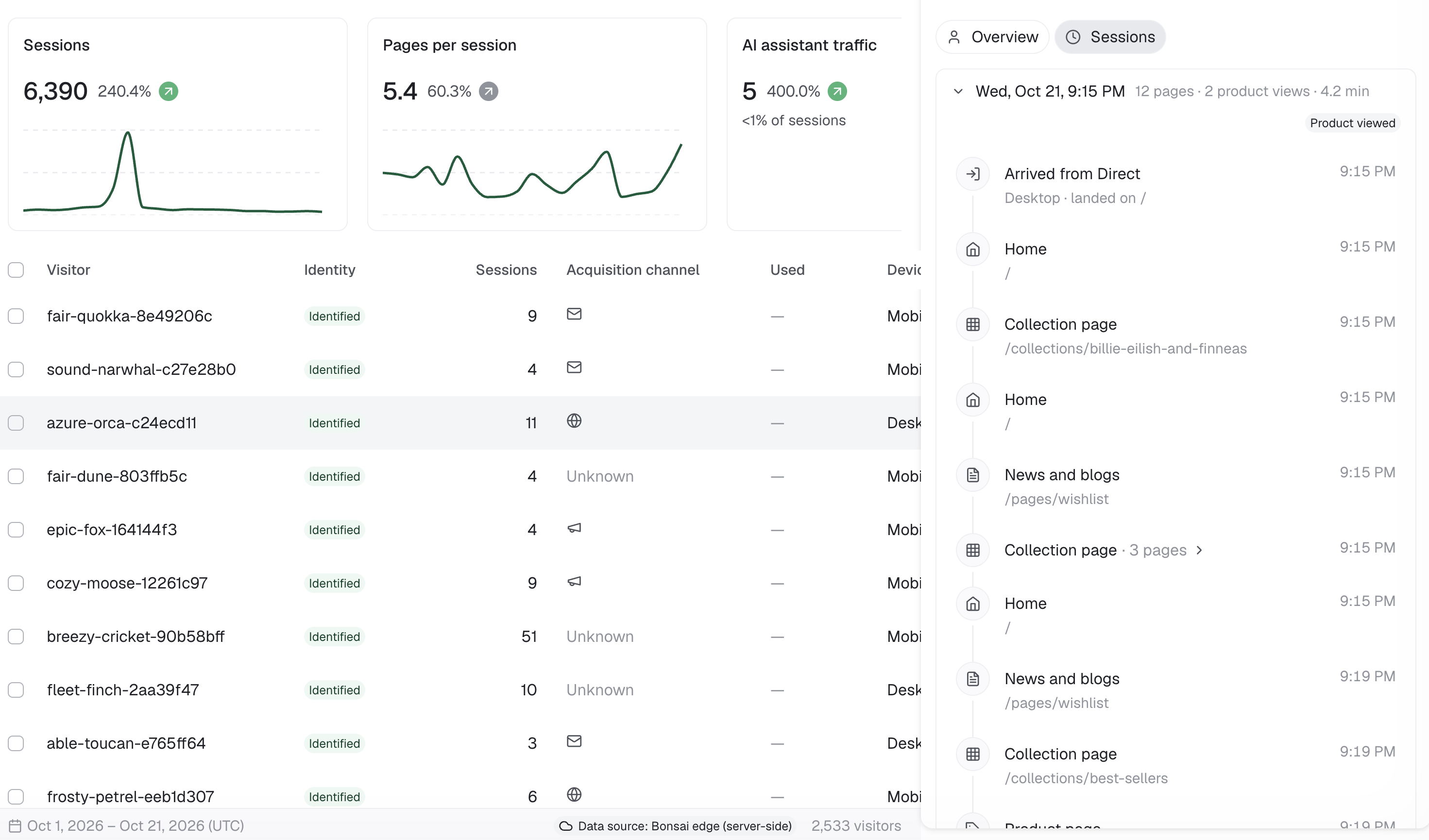Select the Sessions tab in the side panel
The height and width of the screenshot is (840, 1429).
click(1110, 37)
